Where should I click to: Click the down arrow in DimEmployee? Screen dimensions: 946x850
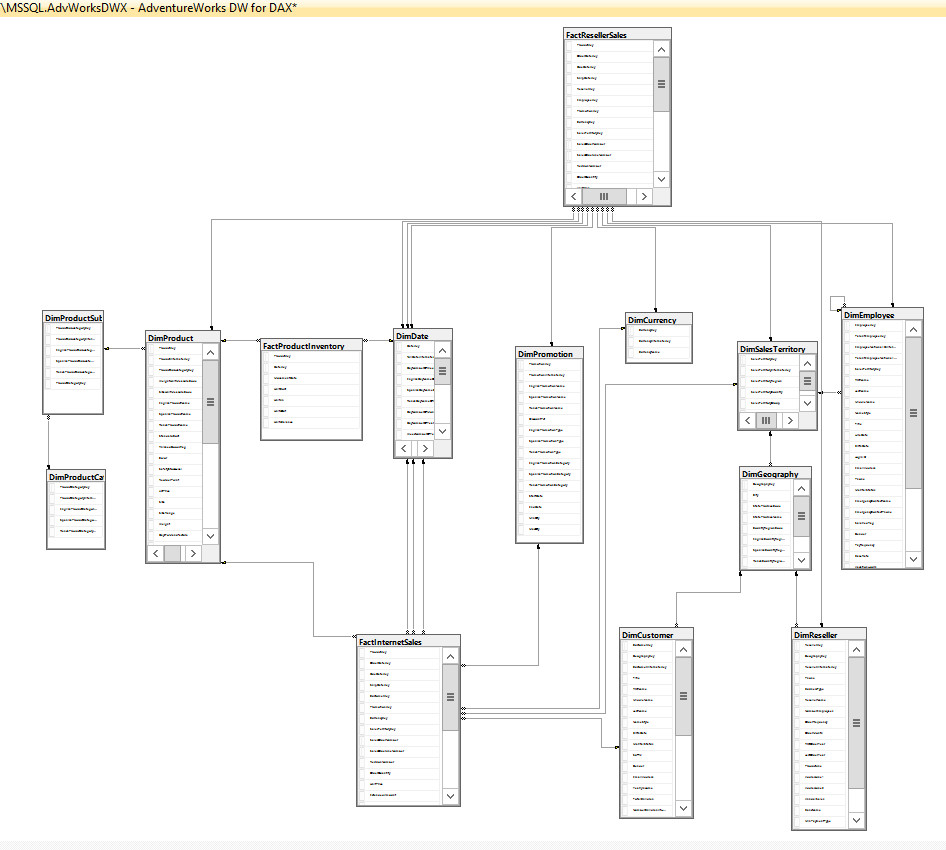(x=913, y=559)
